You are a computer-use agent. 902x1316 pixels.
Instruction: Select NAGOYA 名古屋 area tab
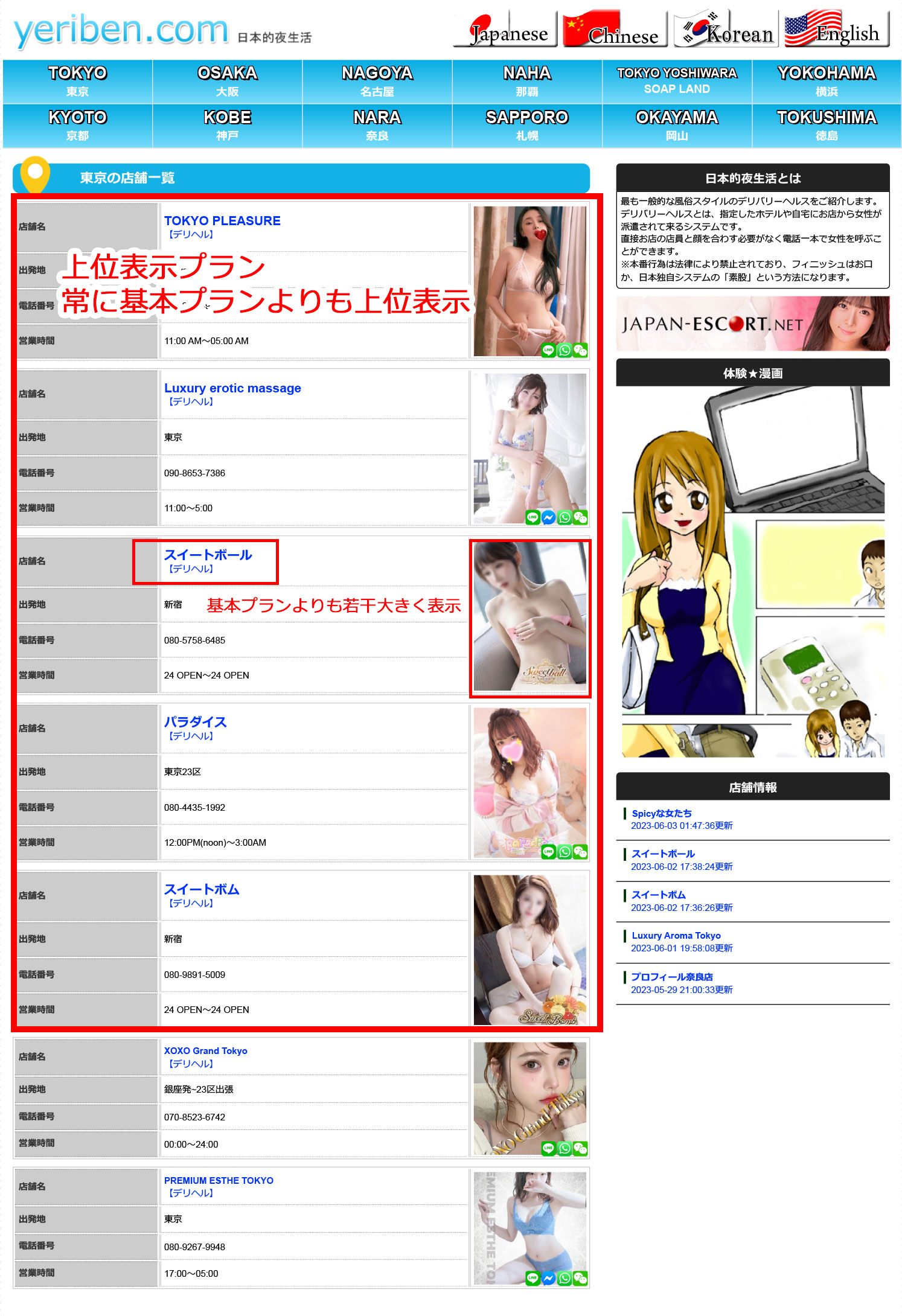[x=377, y=81]
